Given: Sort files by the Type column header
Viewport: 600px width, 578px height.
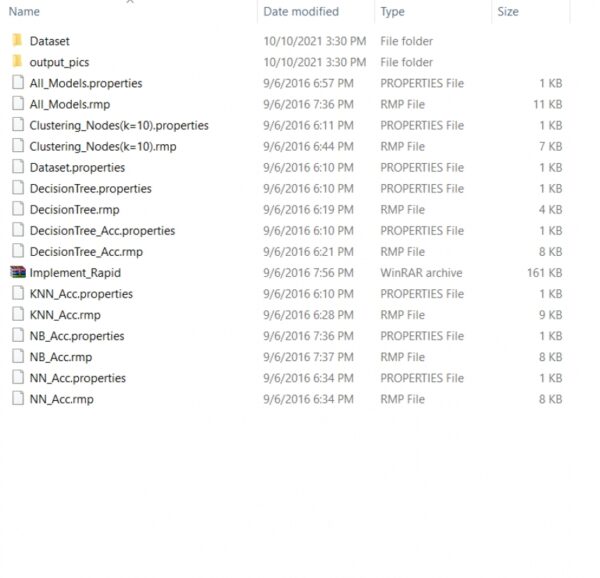Looking at the screenshot, I should coord(392,12).
